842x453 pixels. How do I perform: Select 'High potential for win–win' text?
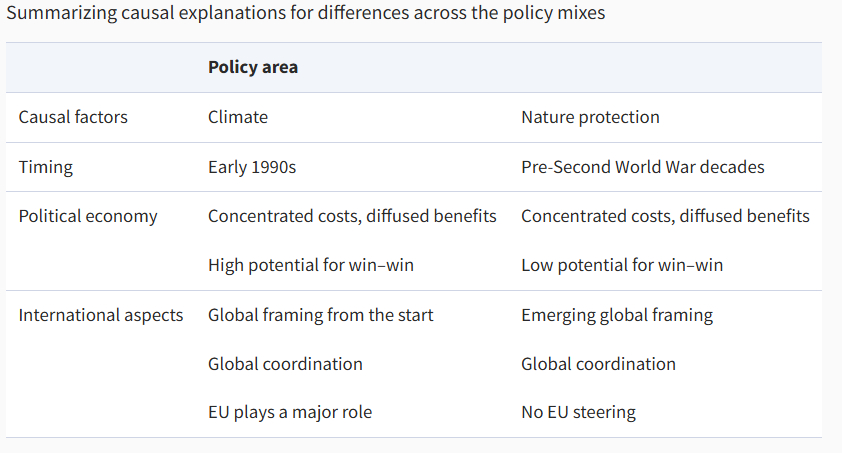[x=311, y=265]
